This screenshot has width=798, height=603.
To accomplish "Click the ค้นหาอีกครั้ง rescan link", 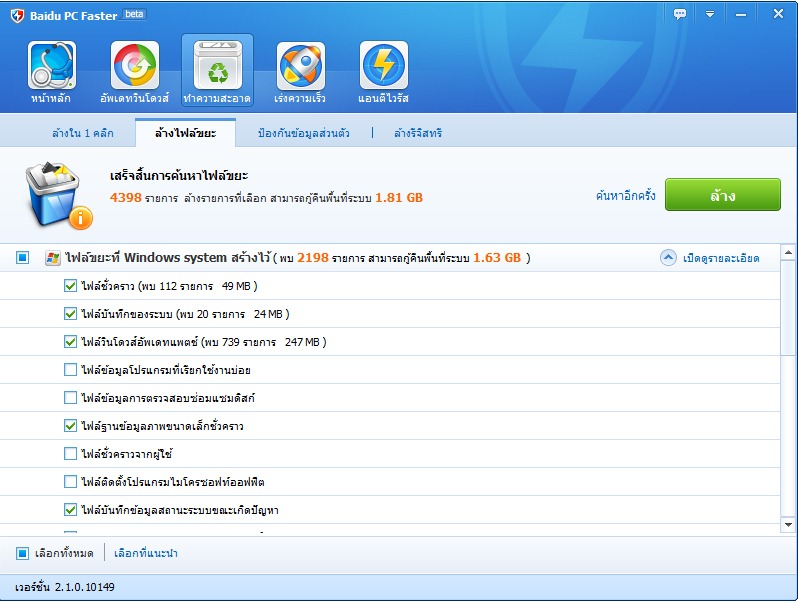I will 625,195.
